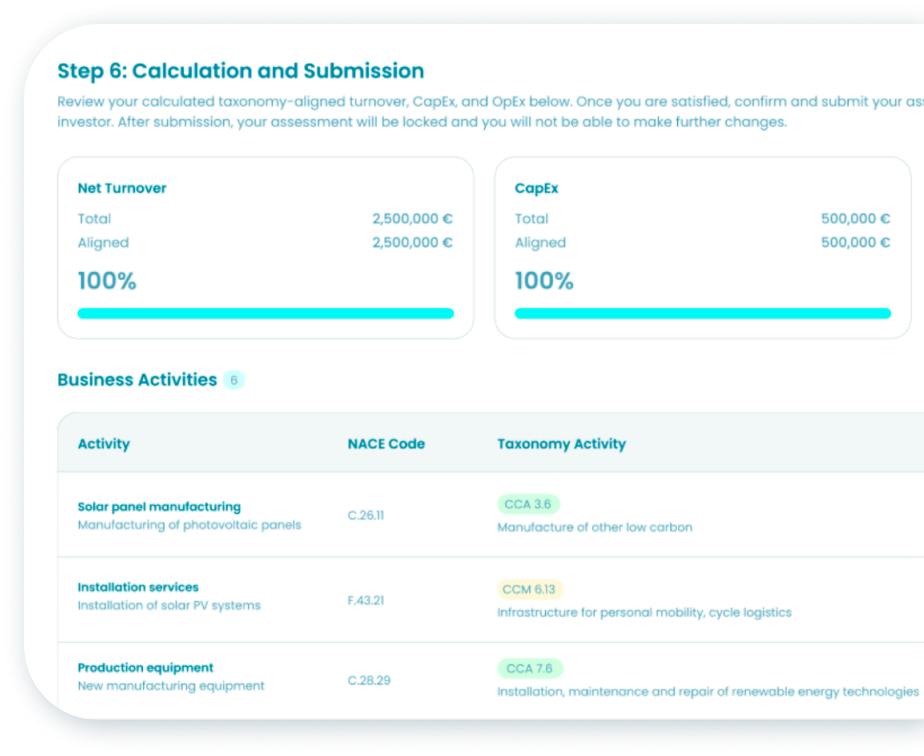Click NACE code F.43.21

(366, 600)
